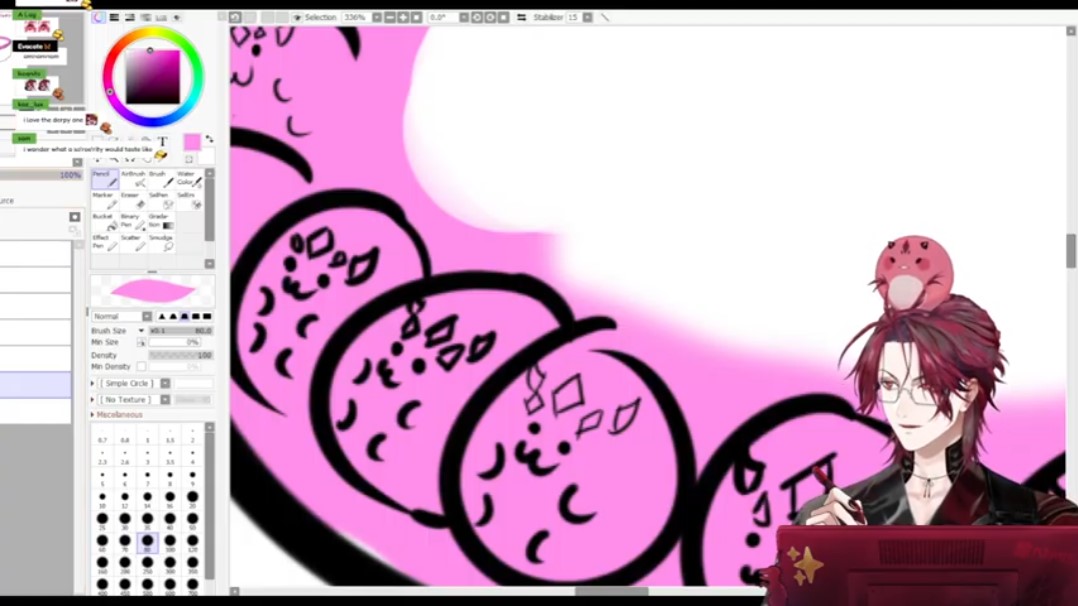Select the SelEraser tool

tap(190, 200)
